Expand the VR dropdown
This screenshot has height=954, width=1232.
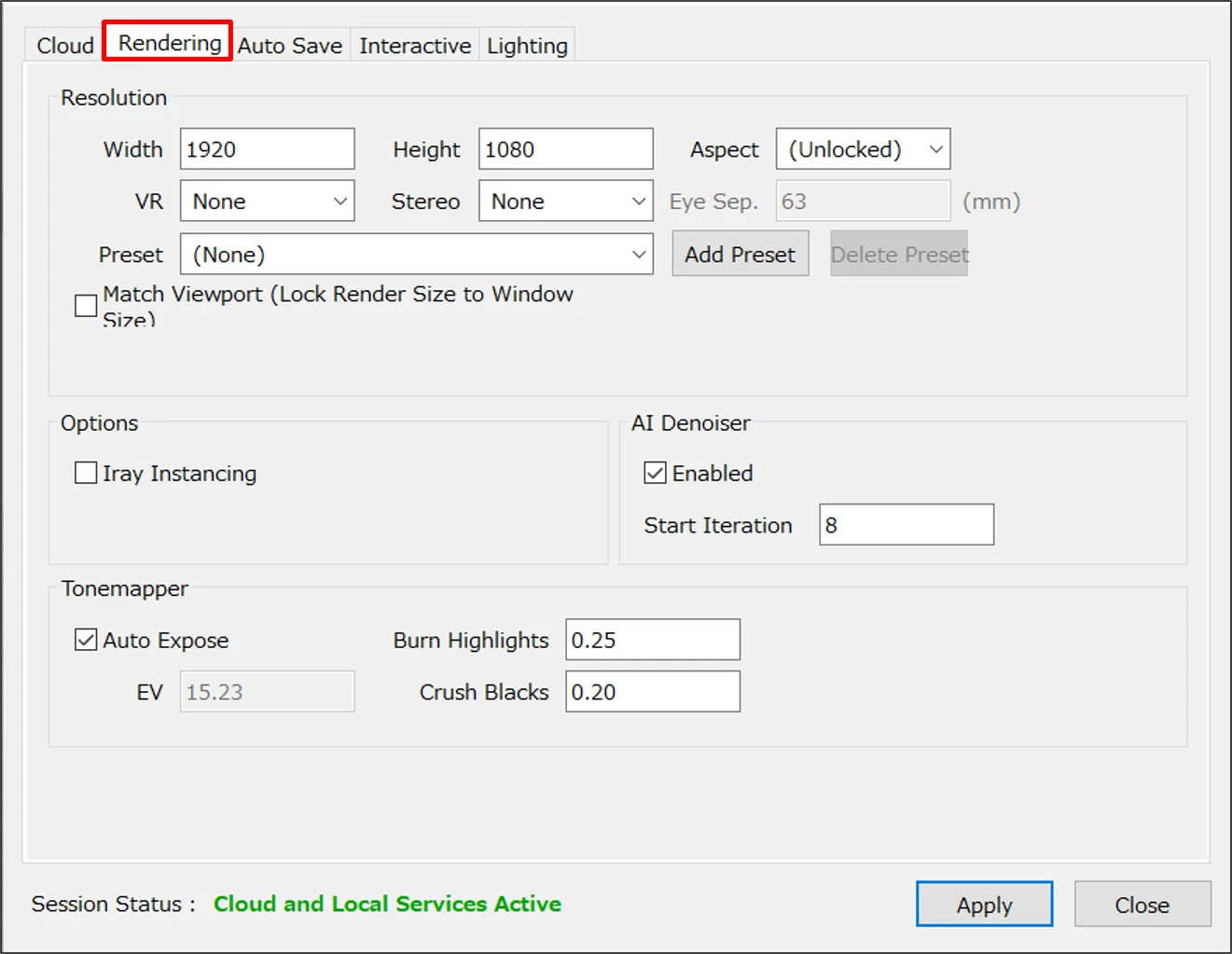[x=267, y=201]
